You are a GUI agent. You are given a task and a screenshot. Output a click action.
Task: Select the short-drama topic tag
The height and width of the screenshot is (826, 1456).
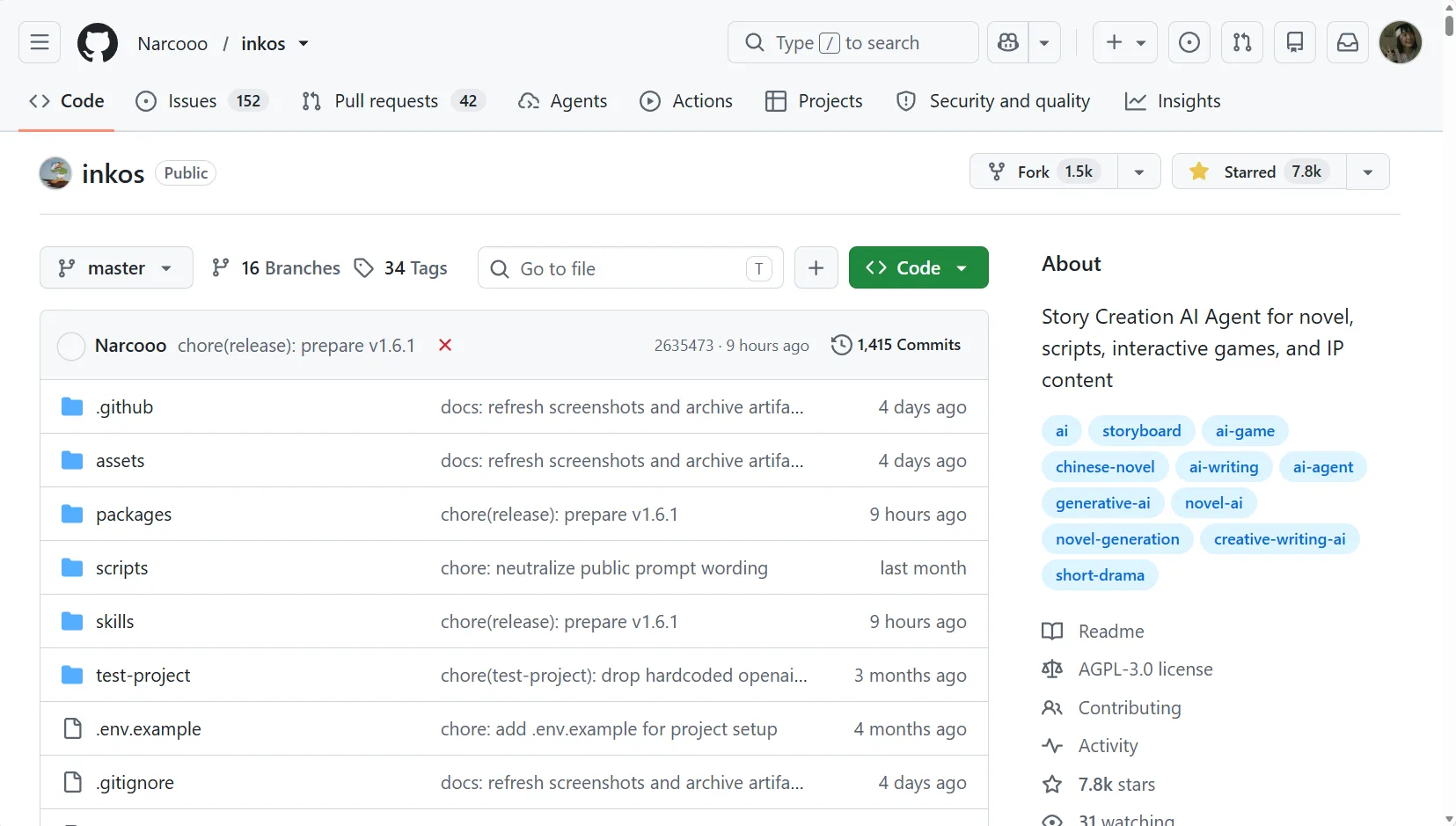[1100, 574]
